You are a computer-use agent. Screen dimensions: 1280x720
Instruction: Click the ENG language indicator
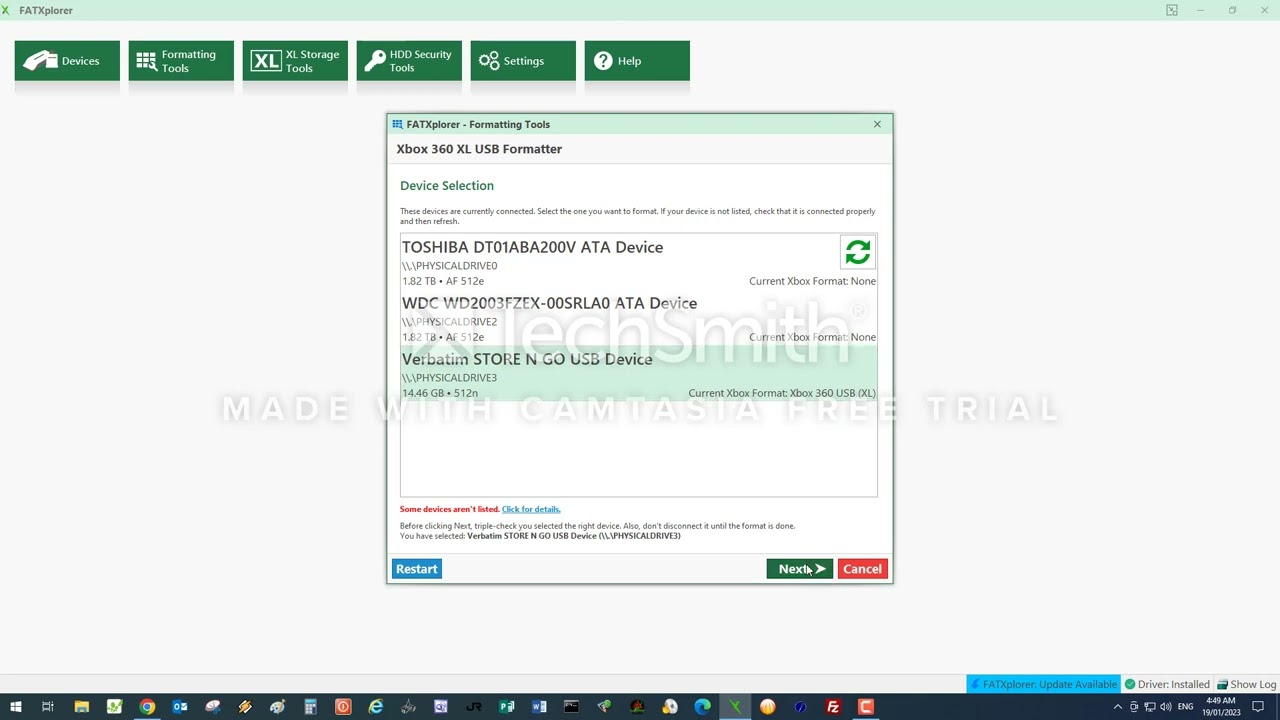(x=1187, y=707)
